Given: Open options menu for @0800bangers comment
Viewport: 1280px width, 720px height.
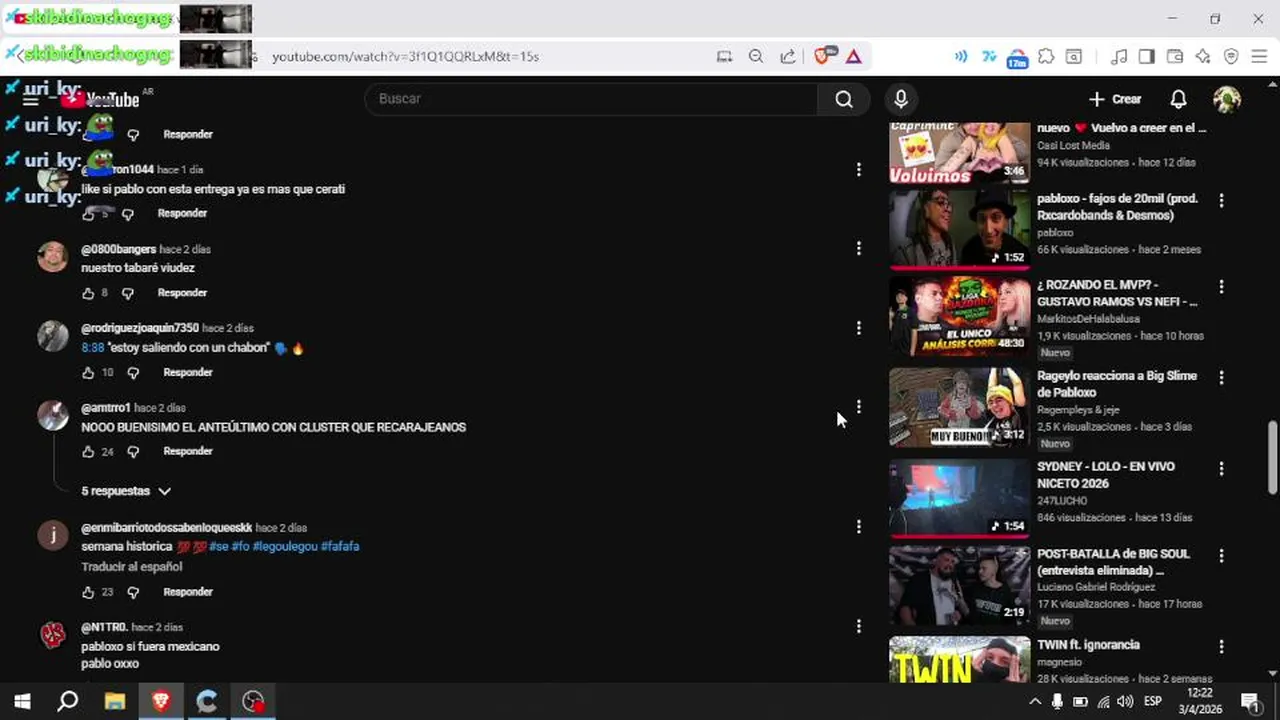Looking at the screenshot, I should [x=858, y=248].
